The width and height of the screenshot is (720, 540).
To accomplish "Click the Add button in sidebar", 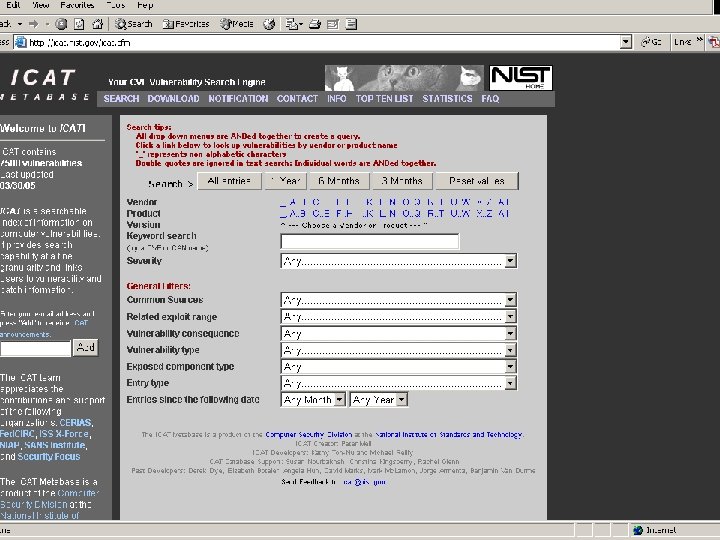I will pyautogui.click(x=86, y=348).
